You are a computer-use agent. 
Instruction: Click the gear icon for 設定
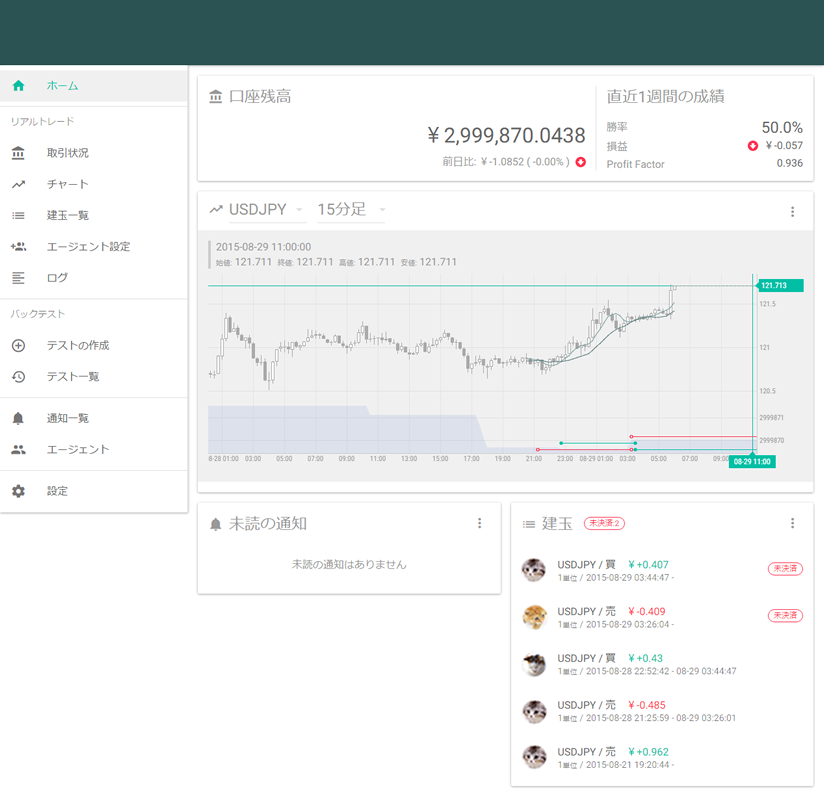pos(18,491)
